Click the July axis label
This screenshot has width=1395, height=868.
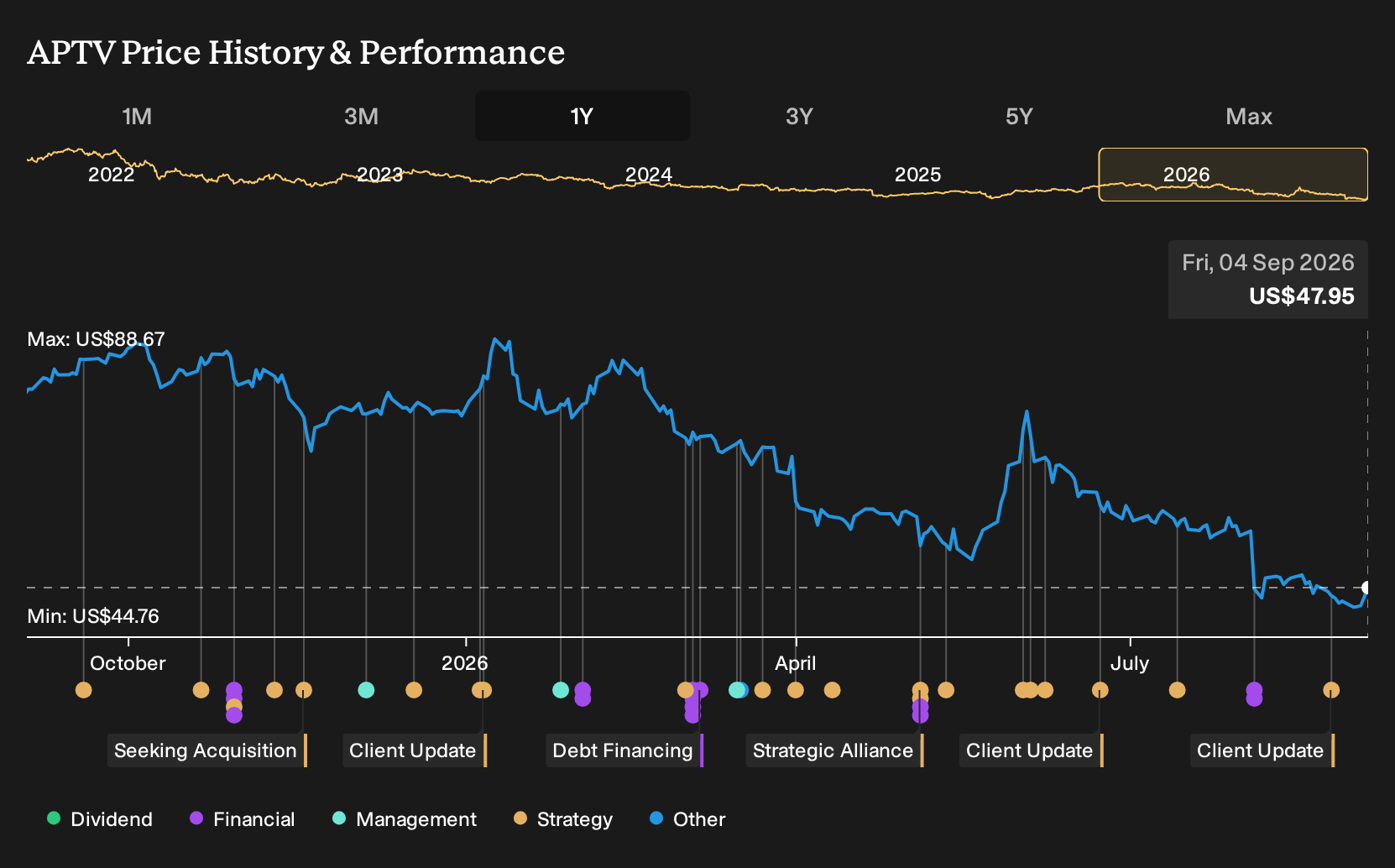click(1130, 663)
